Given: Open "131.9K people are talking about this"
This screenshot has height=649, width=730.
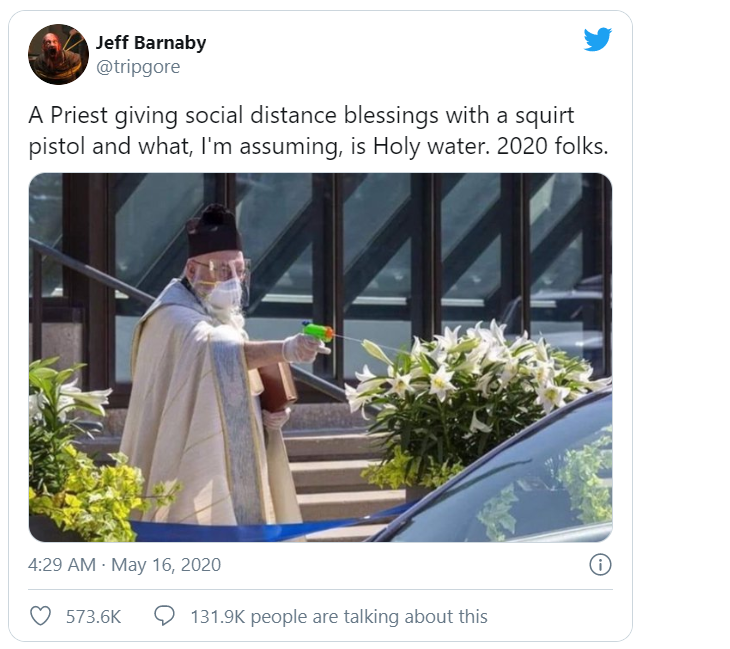Looking at the screenshot, I should coord(339,617).
